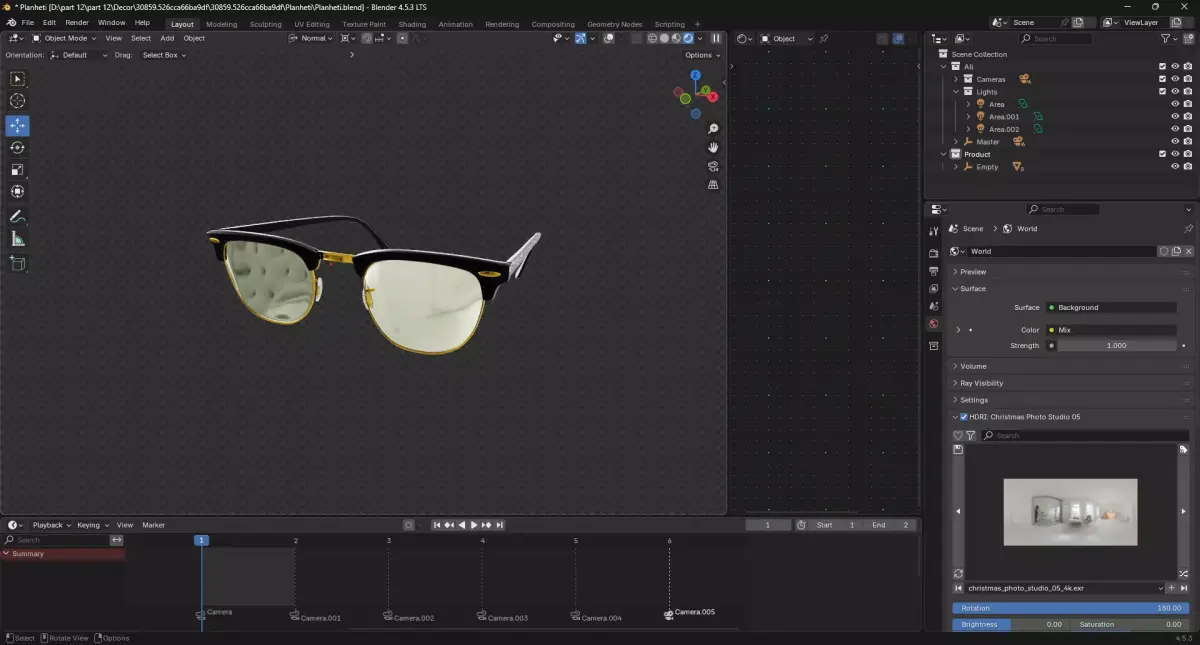Select the Annotate tool
1200x645 pixels.
point(17,216)
